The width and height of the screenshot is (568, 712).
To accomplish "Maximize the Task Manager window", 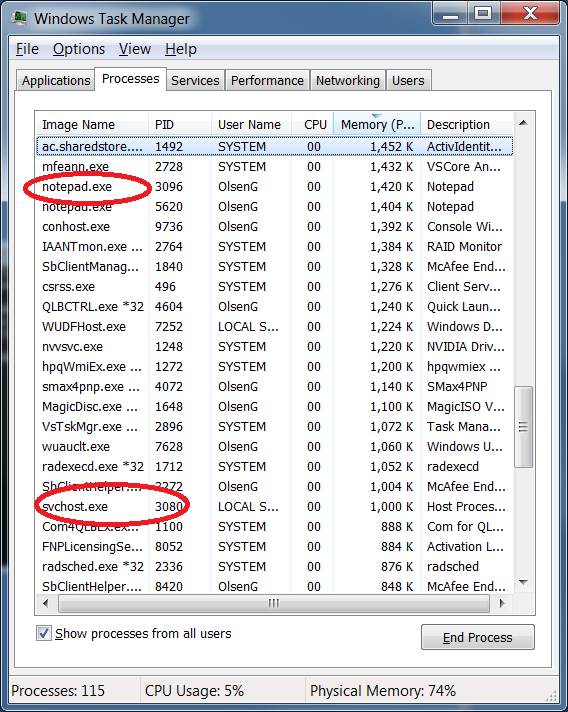I will [x=484, y=14].
